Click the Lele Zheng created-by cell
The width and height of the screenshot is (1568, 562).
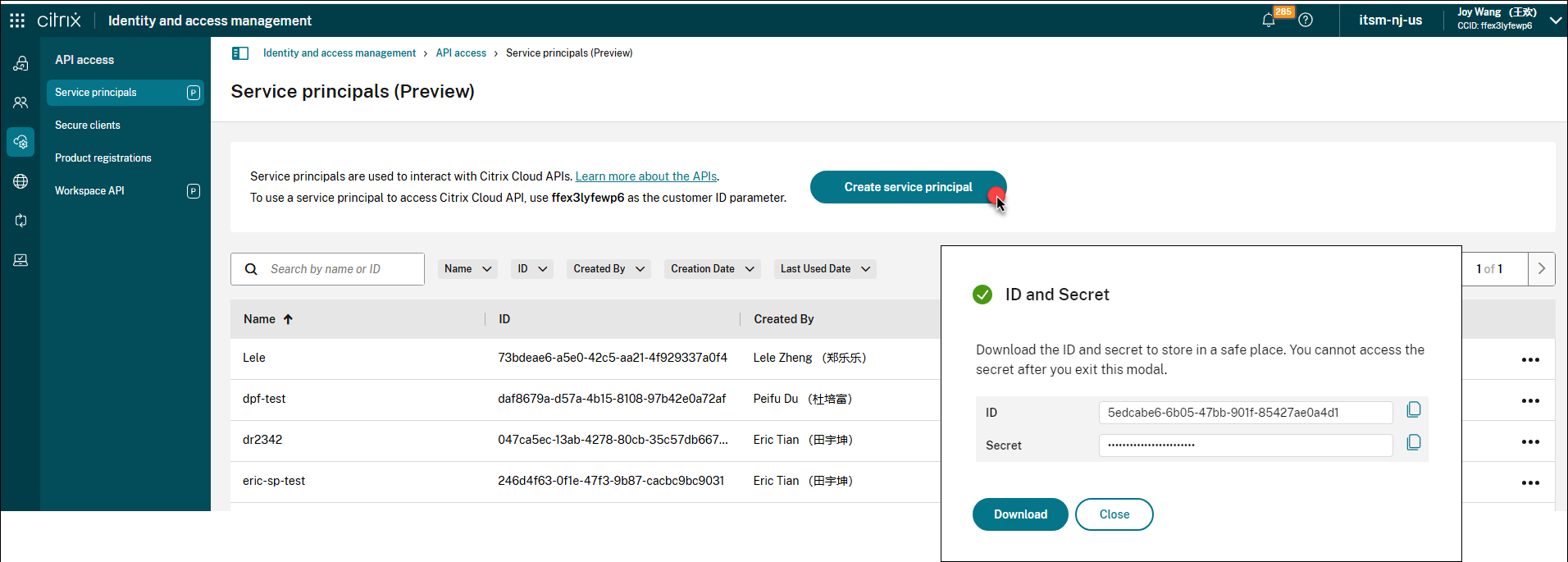click(x=810, y=358)
